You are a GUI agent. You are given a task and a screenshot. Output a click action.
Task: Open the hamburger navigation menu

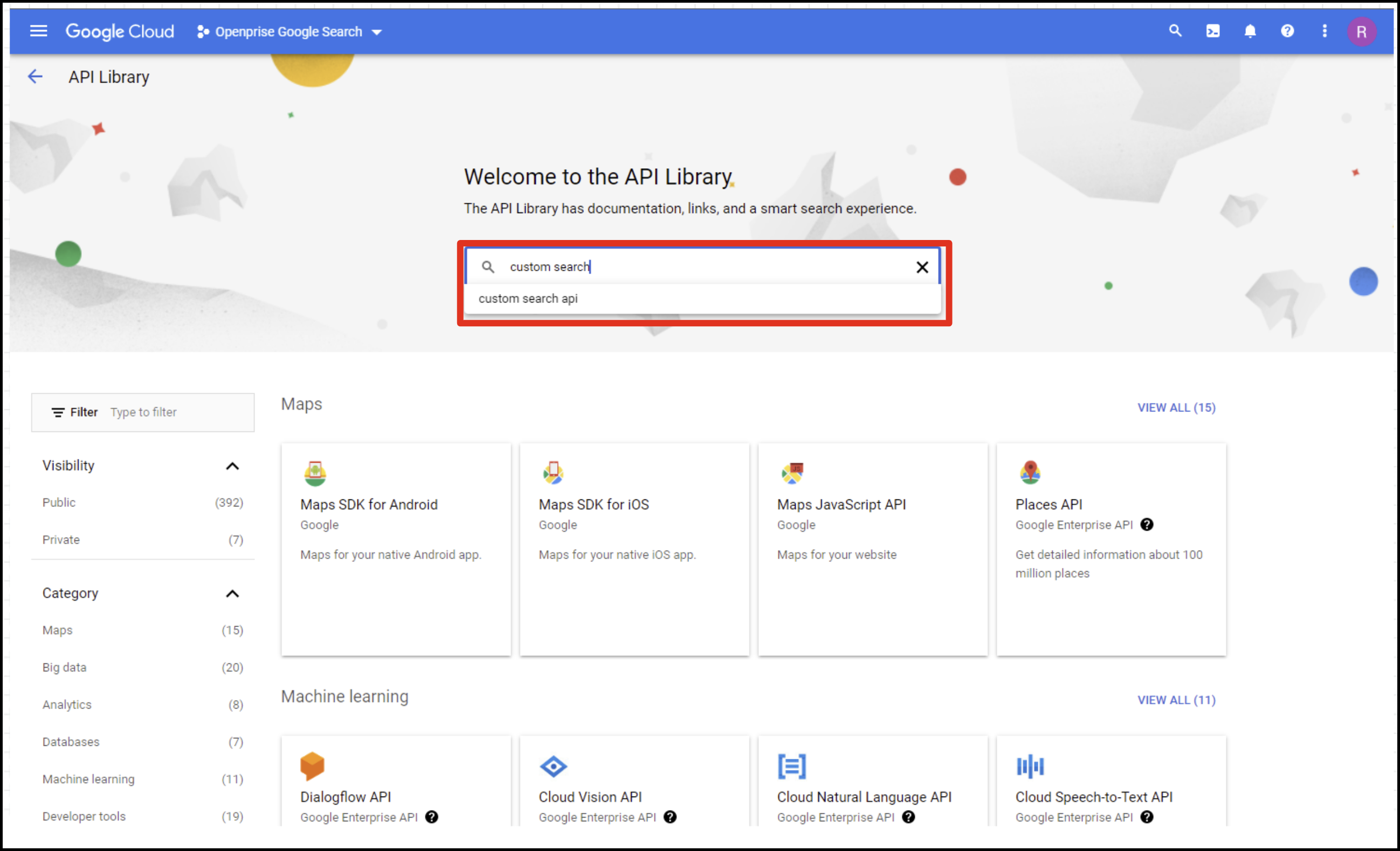tap(38, 31)
